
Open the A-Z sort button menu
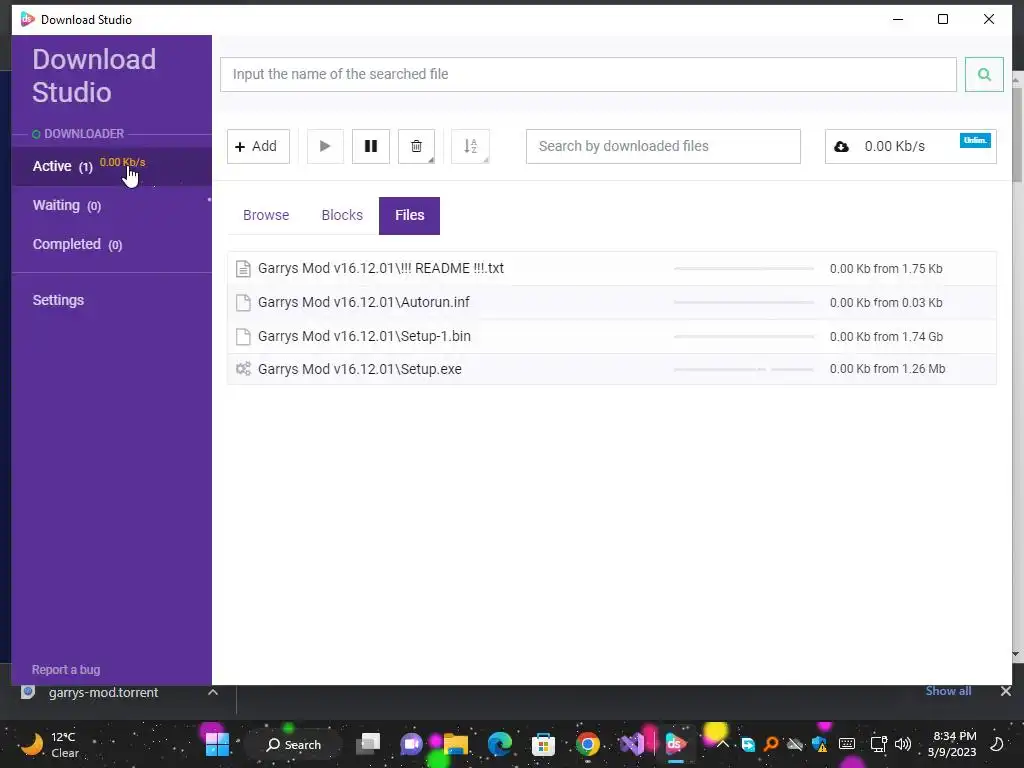470,146
